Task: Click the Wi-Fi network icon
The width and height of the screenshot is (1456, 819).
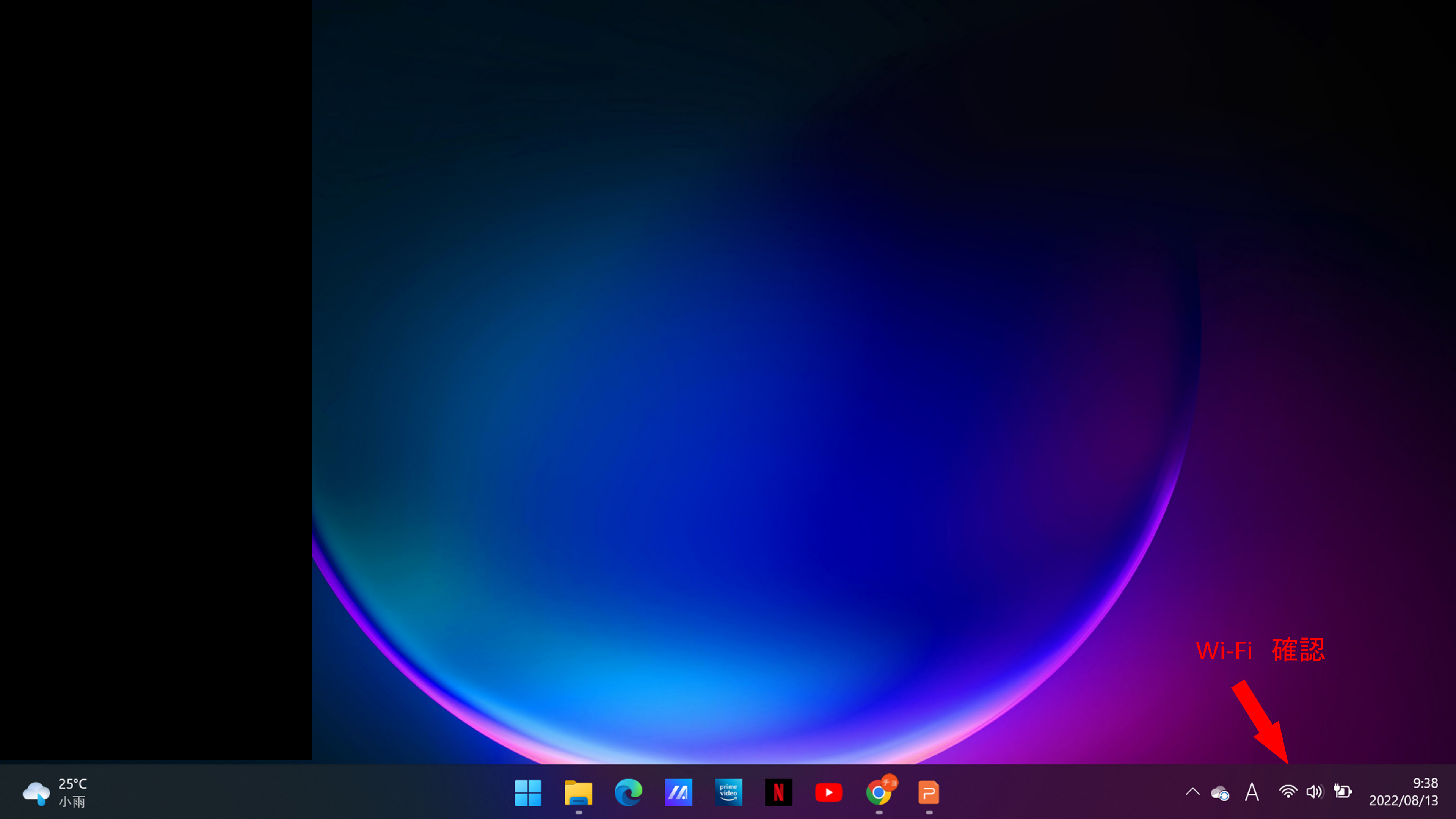Action: (x=1288, y=792)
